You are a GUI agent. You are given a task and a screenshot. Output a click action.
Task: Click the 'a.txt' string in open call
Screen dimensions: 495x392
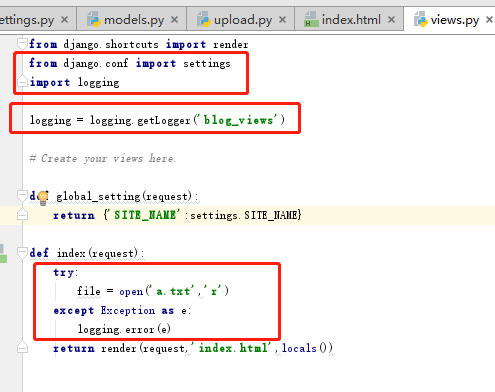(171, 291)
